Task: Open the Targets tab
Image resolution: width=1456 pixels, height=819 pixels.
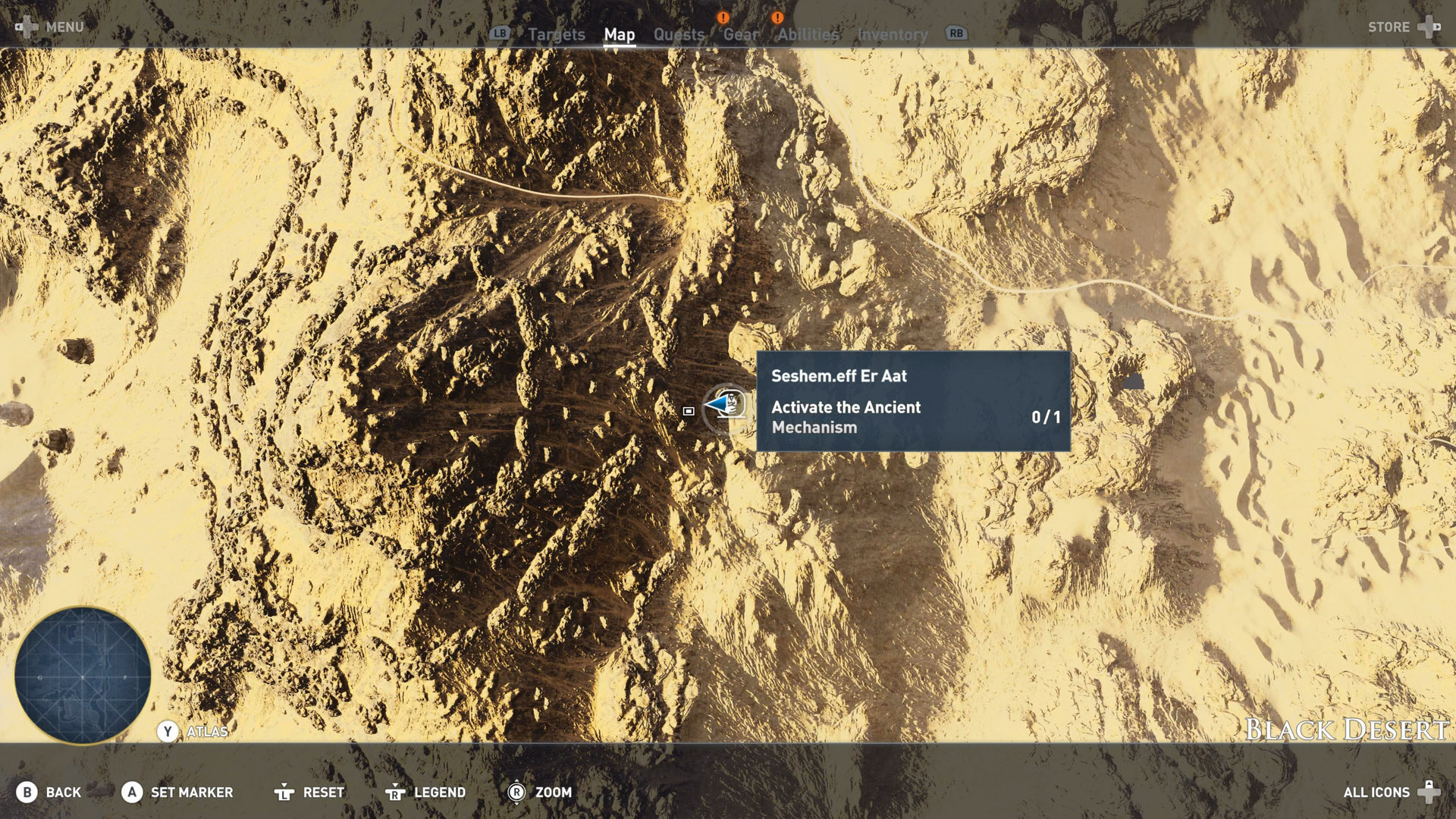Action: [556, 34]
